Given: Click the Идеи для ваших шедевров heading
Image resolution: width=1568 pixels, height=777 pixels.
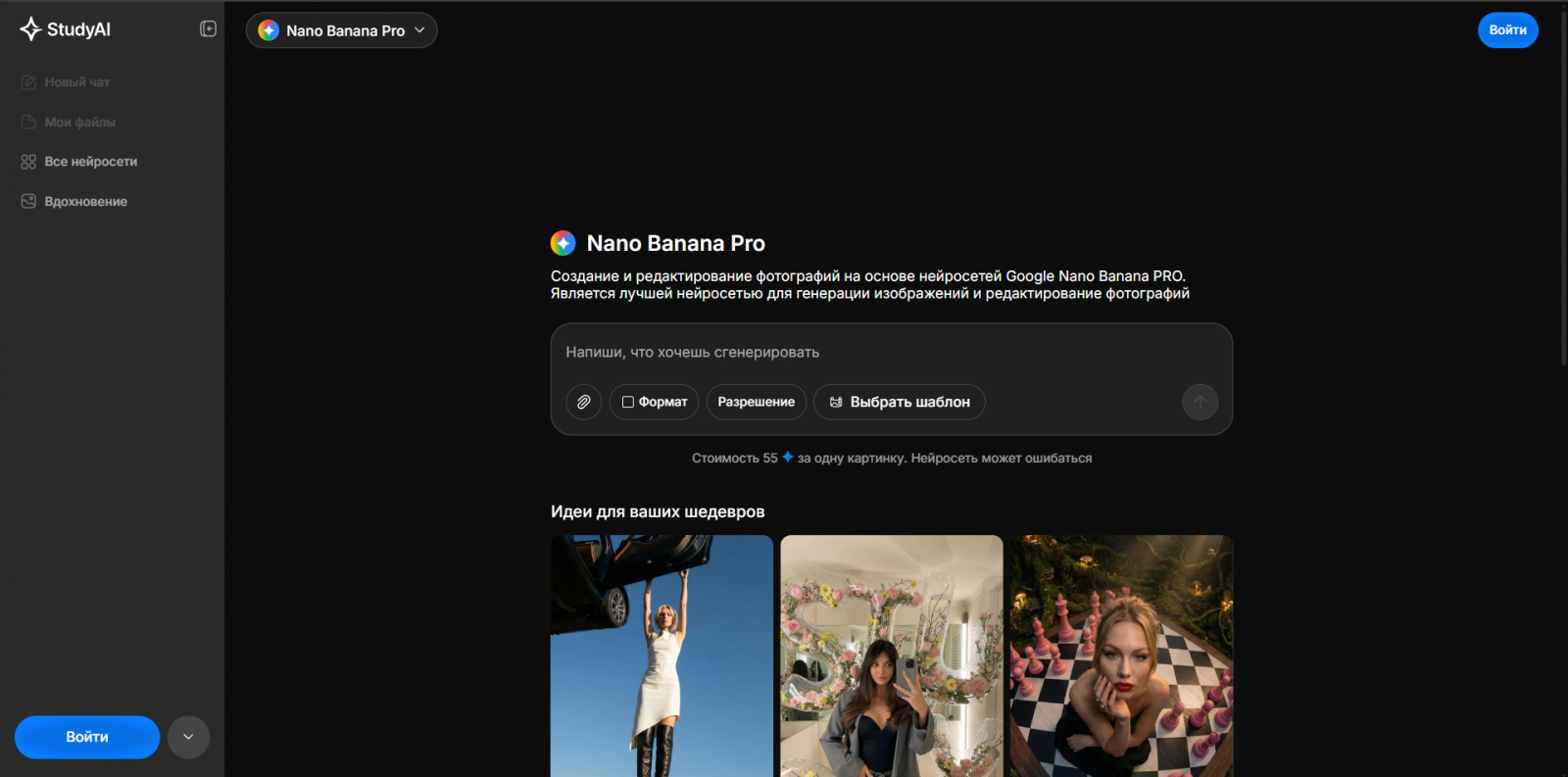Looking at the screenshot, I should tap(658, 511).
